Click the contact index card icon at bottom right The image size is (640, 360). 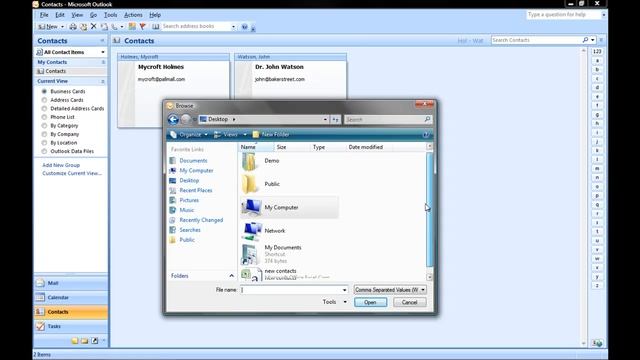tap(597, 343)
